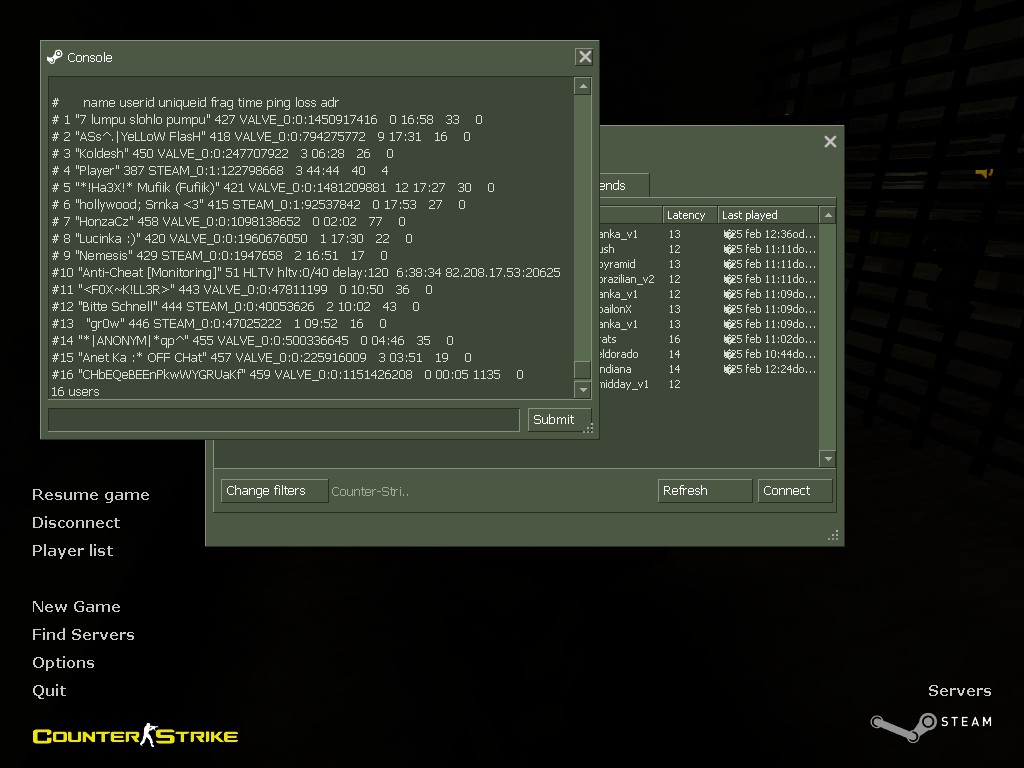Close the server browser window
Image resolution: width=1024 pixels, height=768 pixels.
830,142
